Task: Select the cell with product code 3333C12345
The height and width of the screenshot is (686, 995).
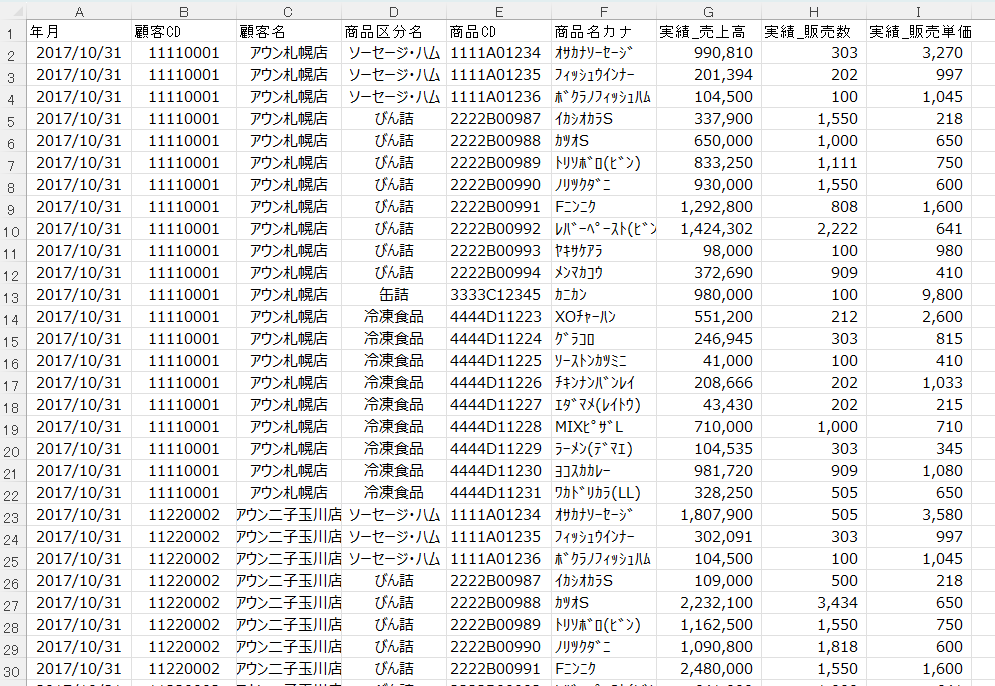Action: coord(497,295)
